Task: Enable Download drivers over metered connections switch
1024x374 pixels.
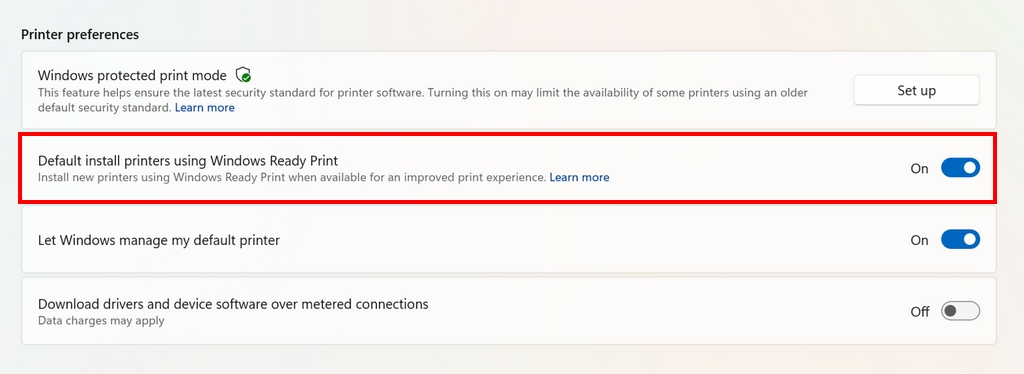Action: tap(960, 311)
